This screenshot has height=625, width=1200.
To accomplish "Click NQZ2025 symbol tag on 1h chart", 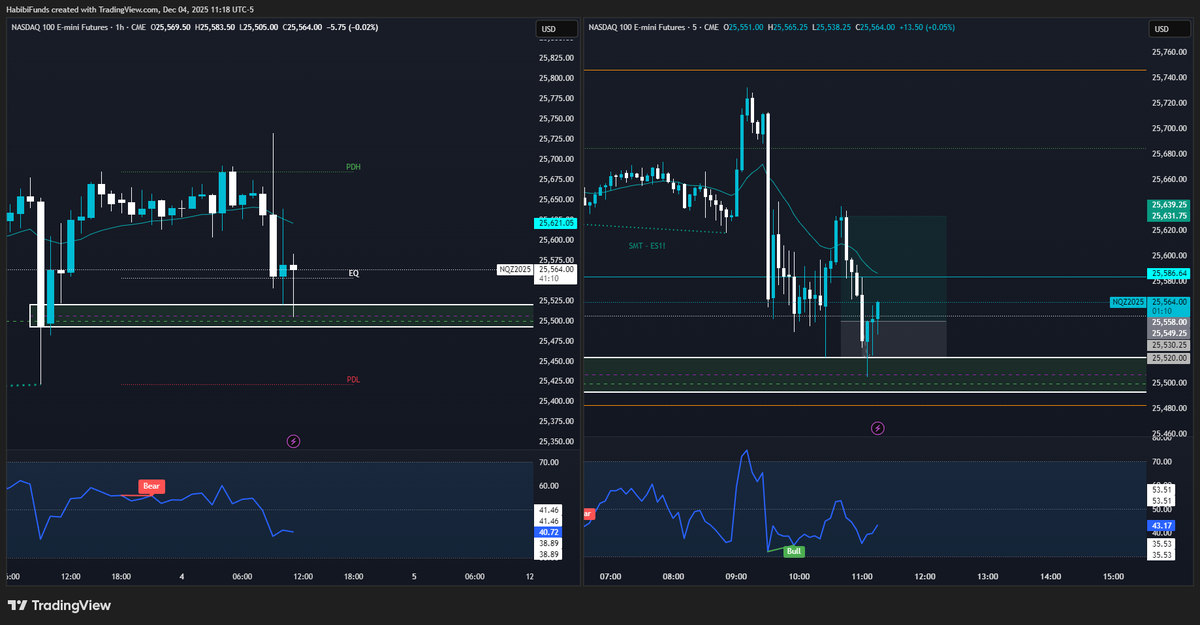I will coord(516,269).
